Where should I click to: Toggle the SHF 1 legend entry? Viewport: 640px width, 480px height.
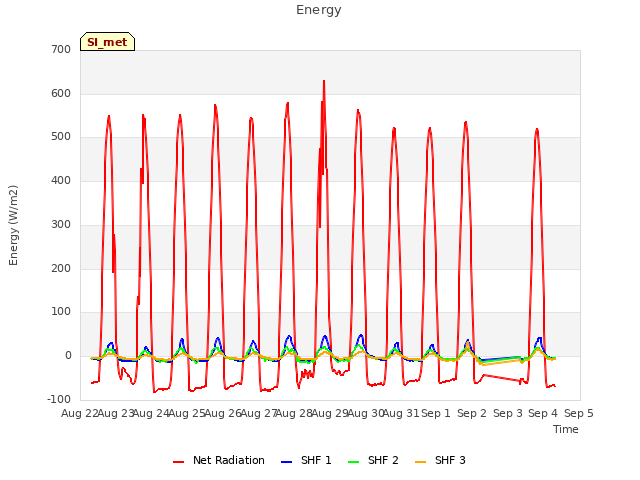click(306, 460)
